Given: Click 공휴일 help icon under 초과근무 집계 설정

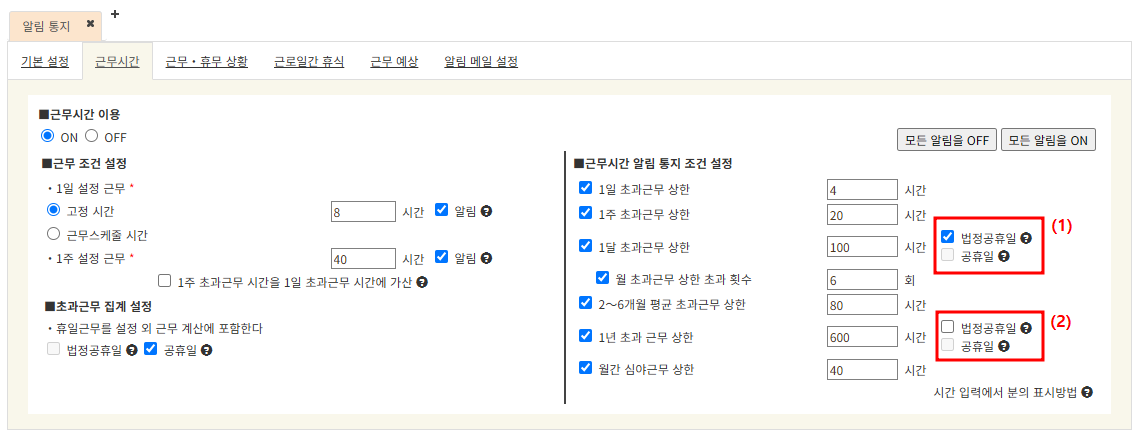Looking at the screenshot, I should point(207,350).
